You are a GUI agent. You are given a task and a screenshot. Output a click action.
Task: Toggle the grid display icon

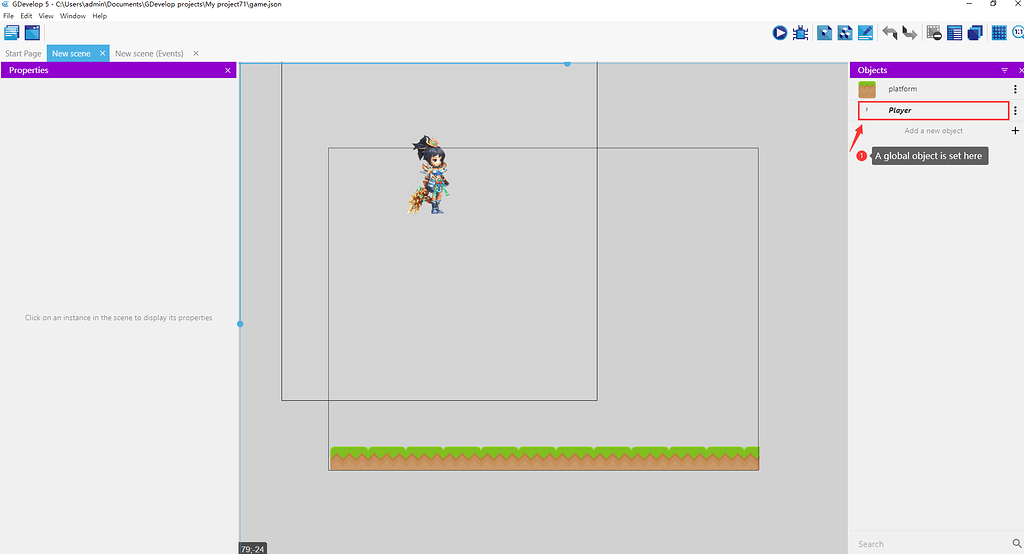(x=999, y=33)
